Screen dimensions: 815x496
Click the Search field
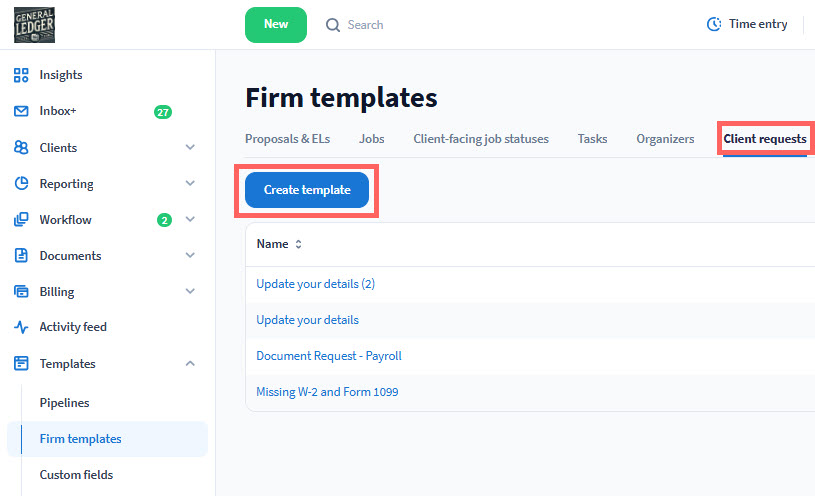(365, 25)
